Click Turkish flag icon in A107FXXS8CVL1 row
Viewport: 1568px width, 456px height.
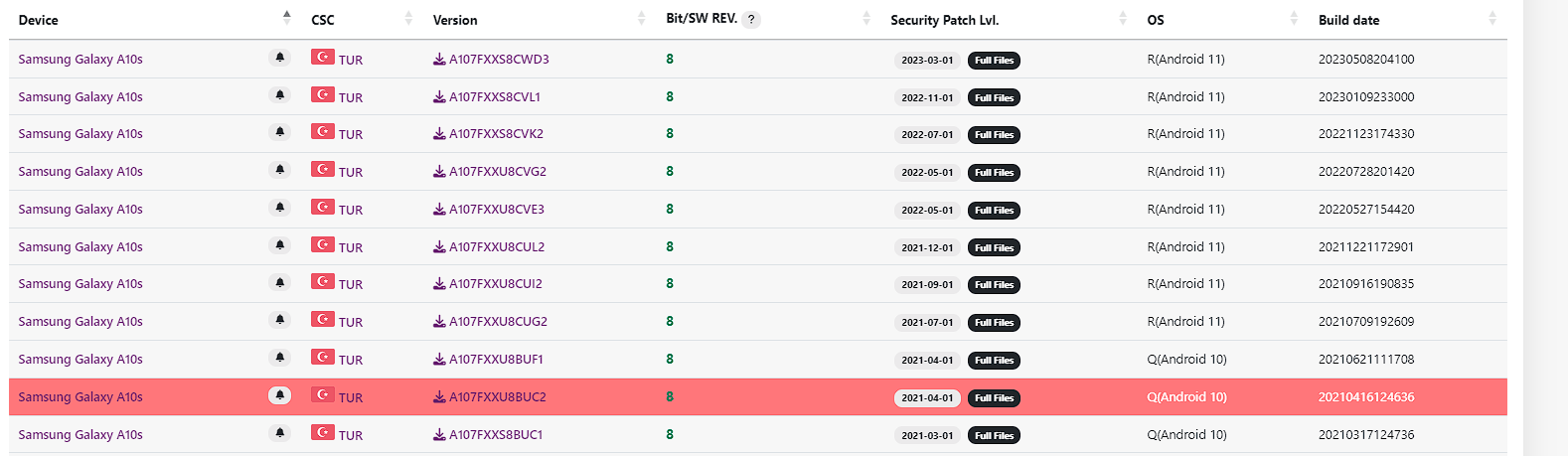322,95
